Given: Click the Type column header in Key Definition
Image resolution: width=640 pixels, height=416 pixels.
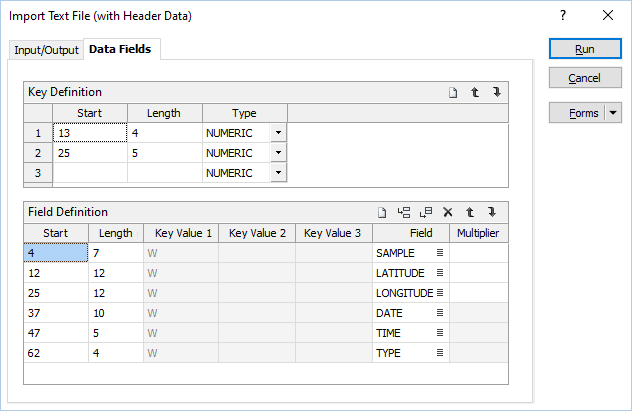Looking at the screenshot, I should click(x=245, y=113).
